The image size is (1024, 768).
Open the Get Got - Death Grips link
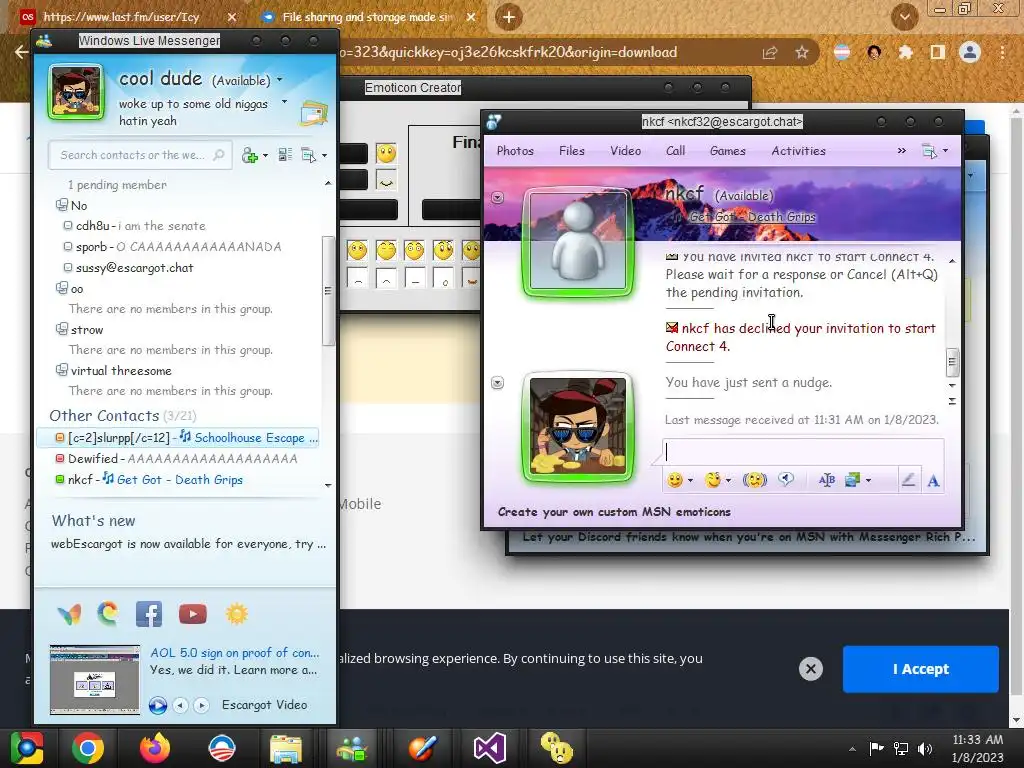752,217
